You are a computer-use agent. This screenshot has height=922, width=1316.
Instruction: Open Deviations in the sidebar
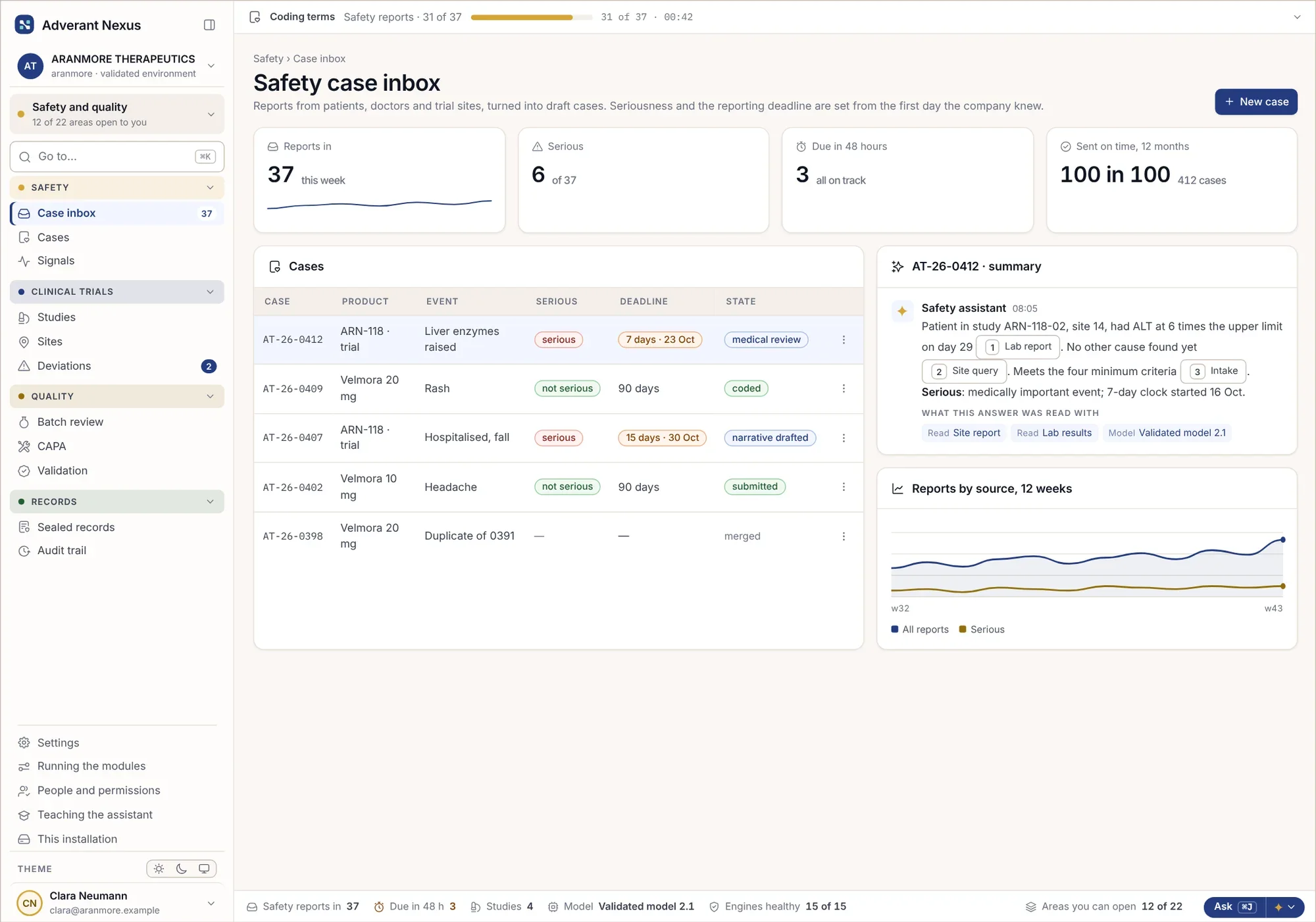click(117, 366)
